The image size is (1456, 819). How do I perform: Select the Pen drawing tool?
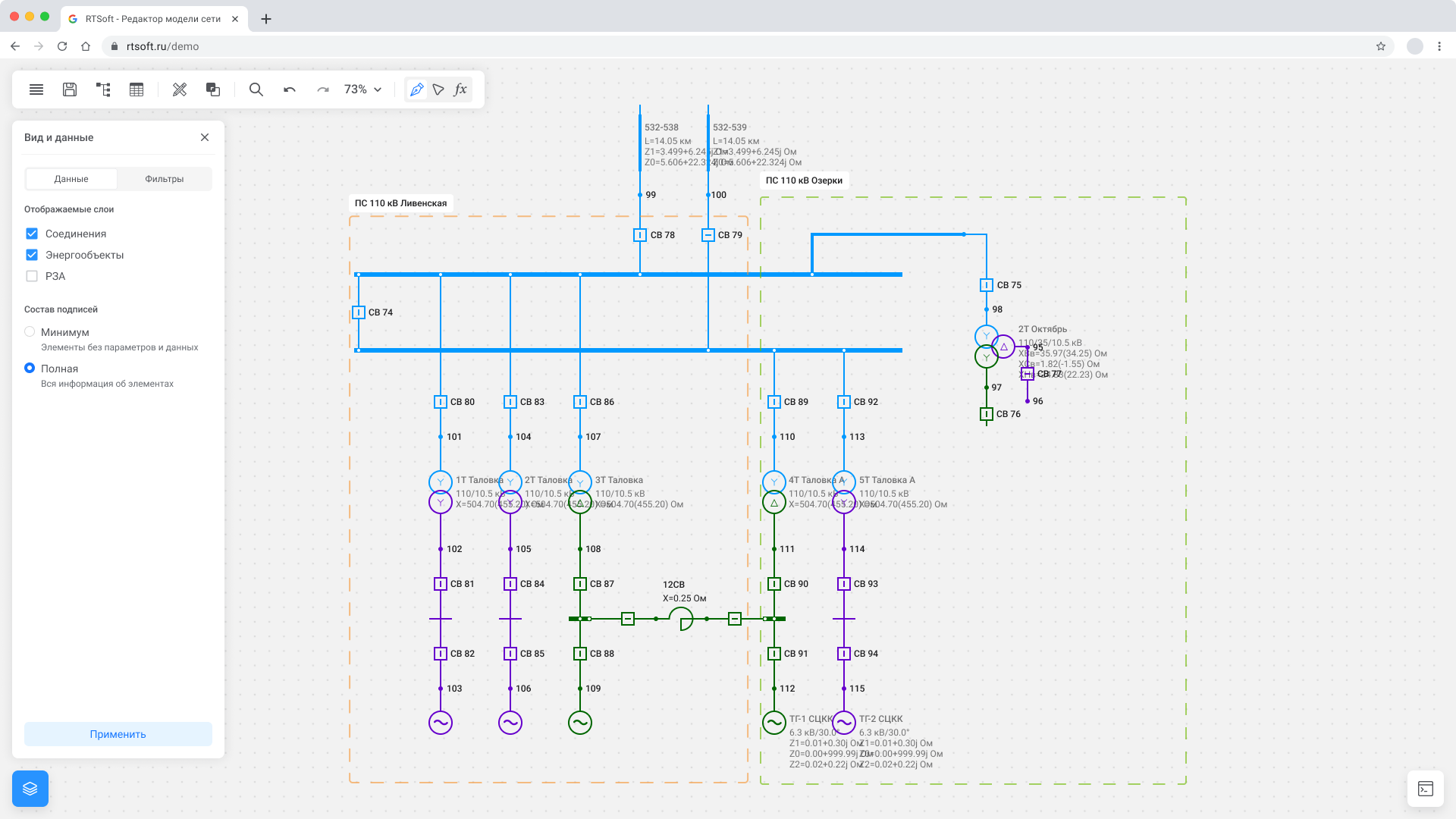click(416, 89)
